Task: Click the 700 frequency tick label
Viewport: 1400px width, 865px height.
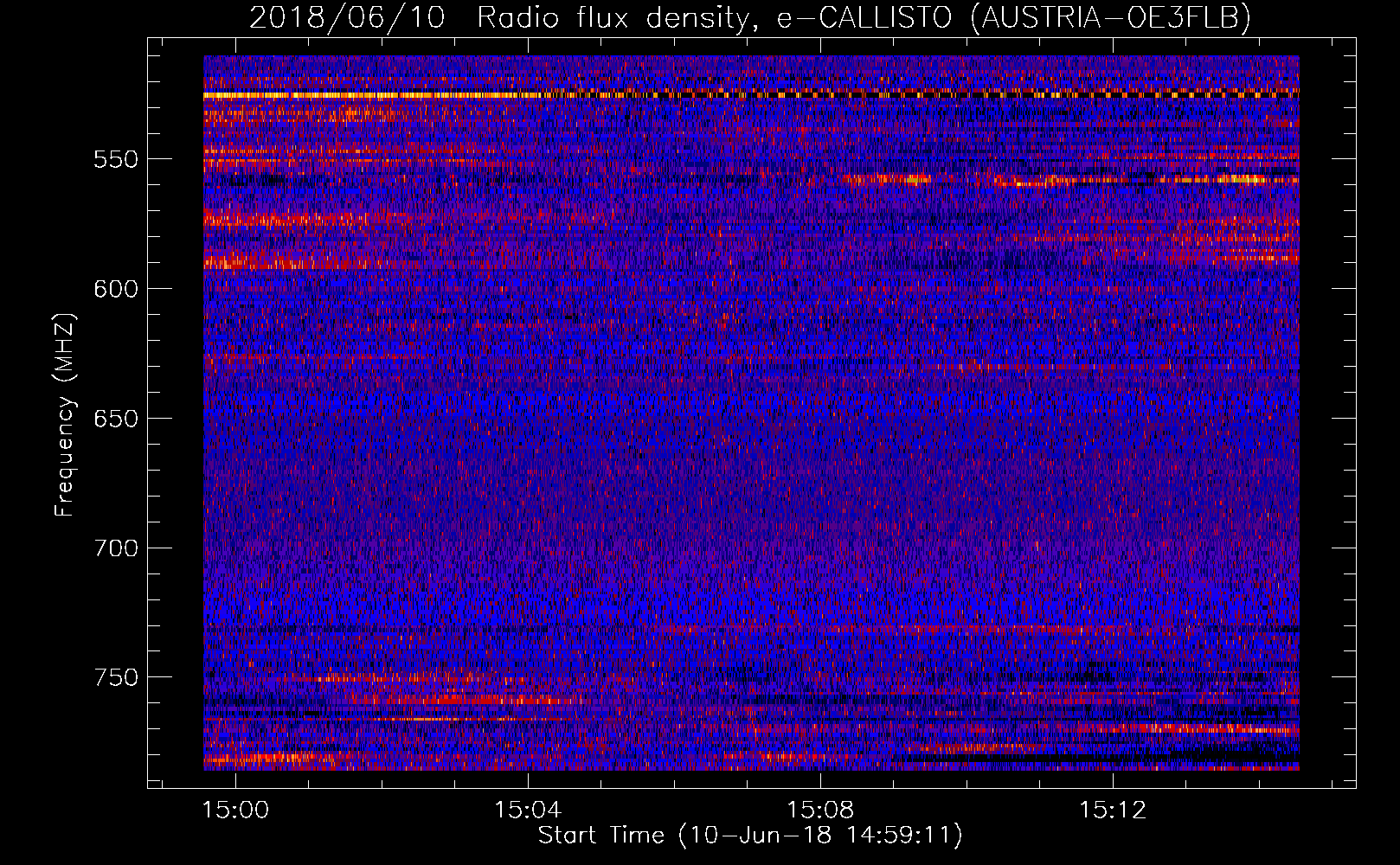Action: (x=116, y=548)
